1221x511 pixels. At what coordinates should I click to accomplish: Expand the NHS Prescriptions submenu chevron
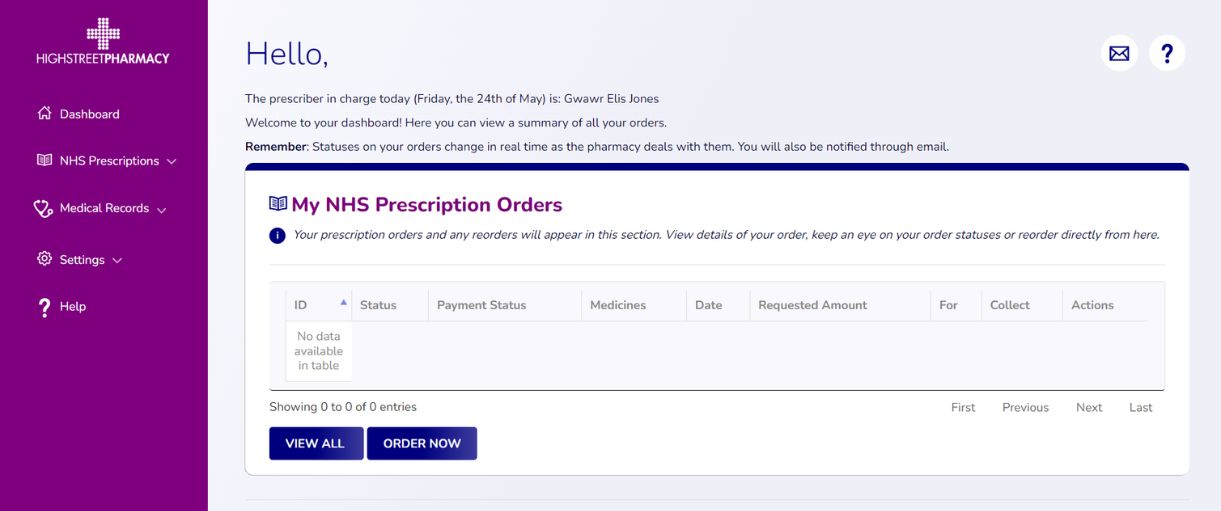tap(172, 161)
